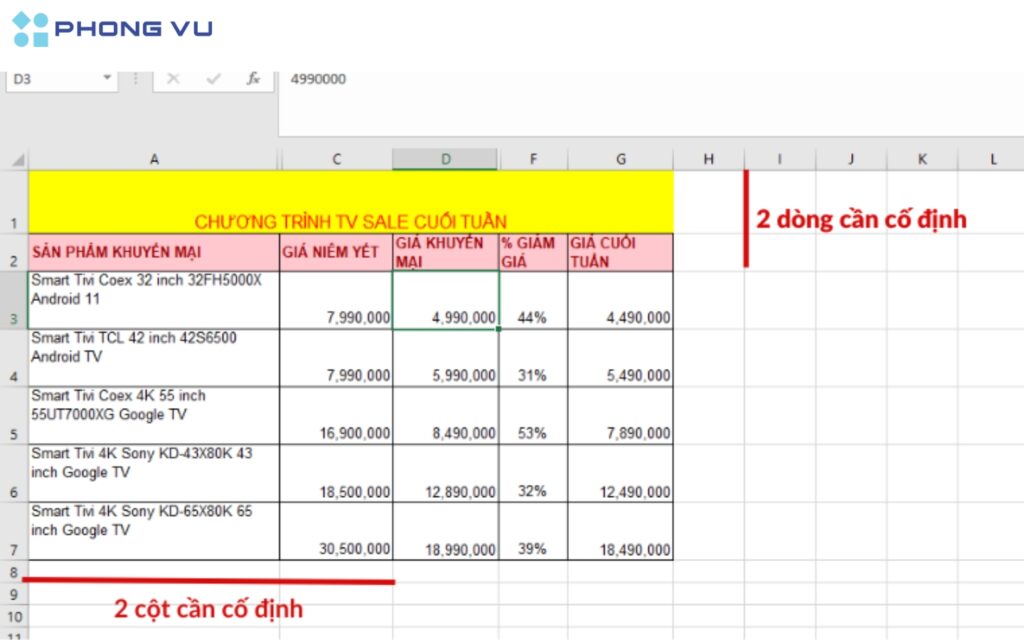Open the Name Box dropdown arrow

[x=106, y=78]
